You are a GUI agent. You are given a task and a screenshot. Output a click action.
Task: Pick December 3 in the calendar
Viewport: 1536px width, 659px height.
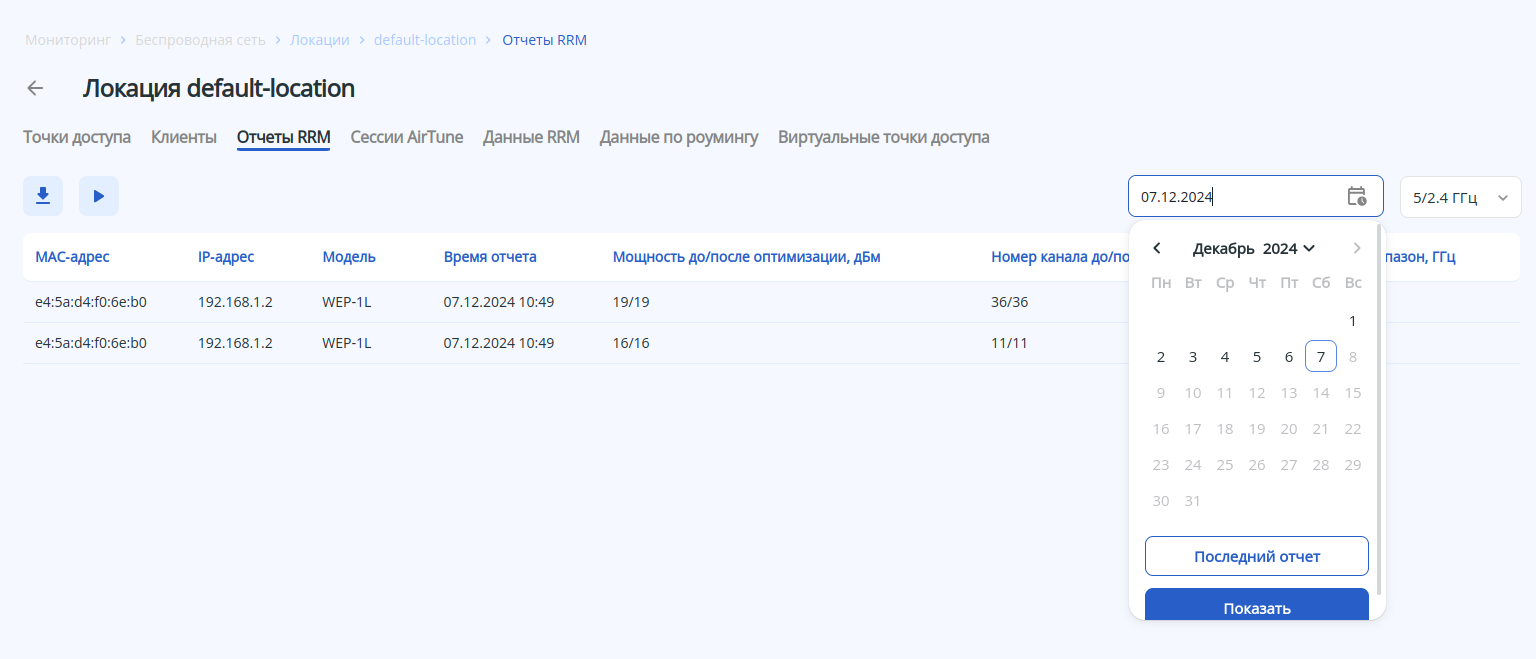1192,357
